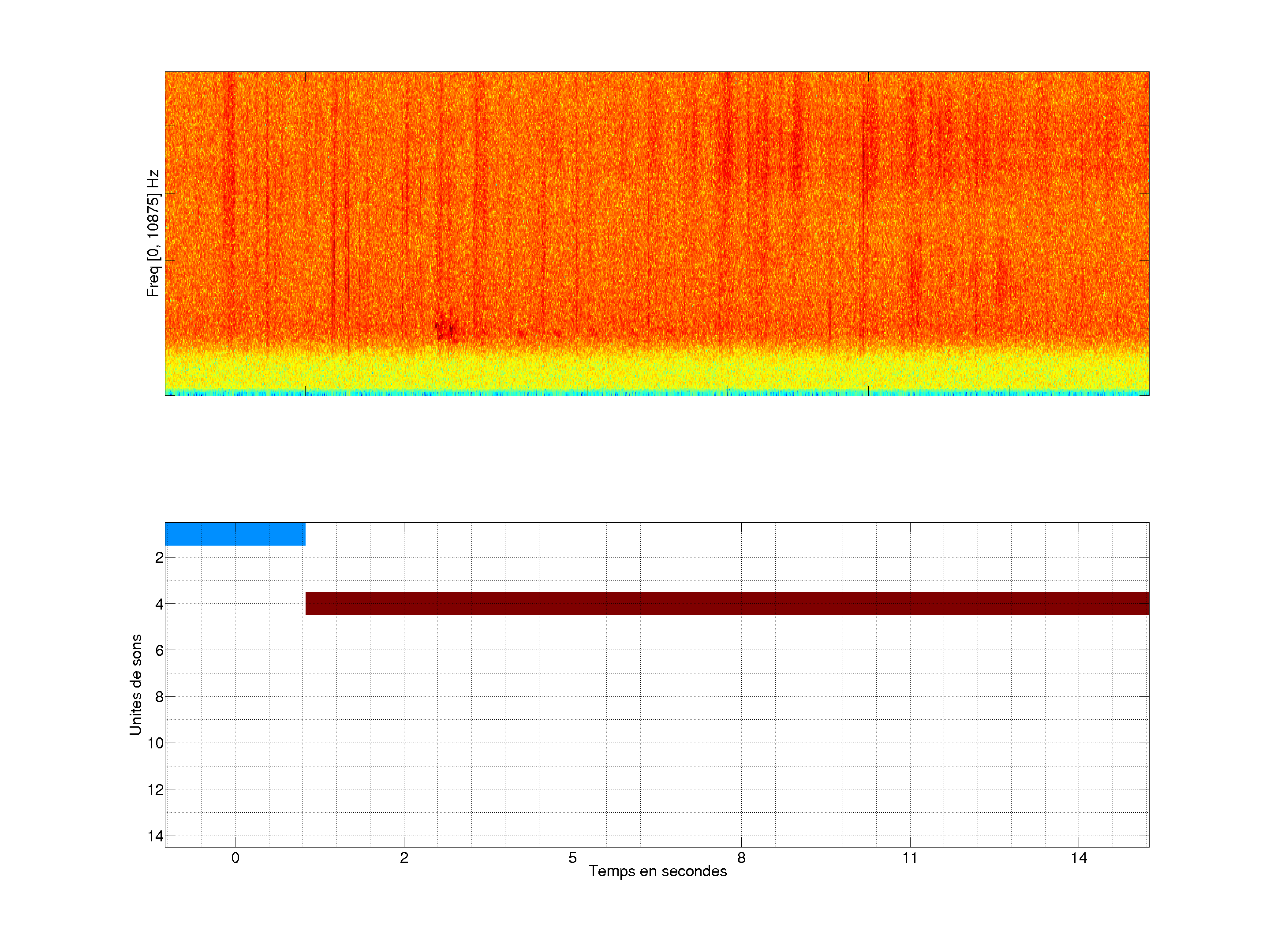
Task: Click x-axis tick label 2
Action: [x=403, y=858]
